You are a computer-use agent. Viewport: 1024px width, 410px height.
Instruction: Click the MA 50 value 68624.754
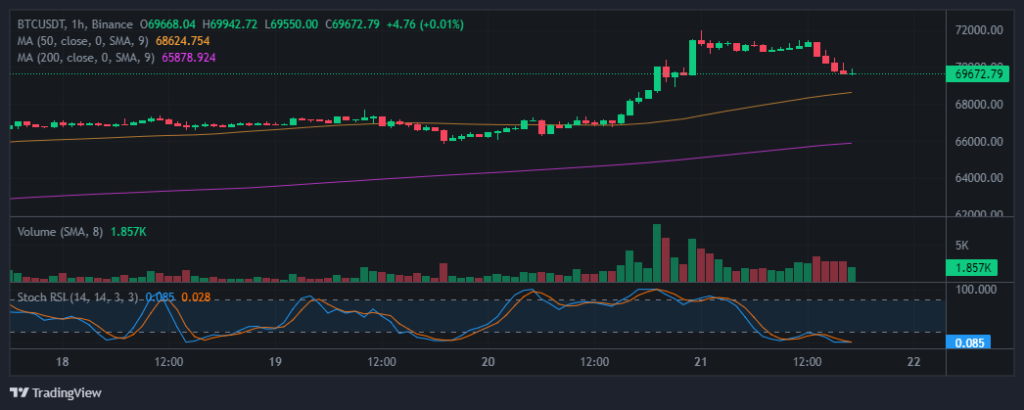(182, 41)
